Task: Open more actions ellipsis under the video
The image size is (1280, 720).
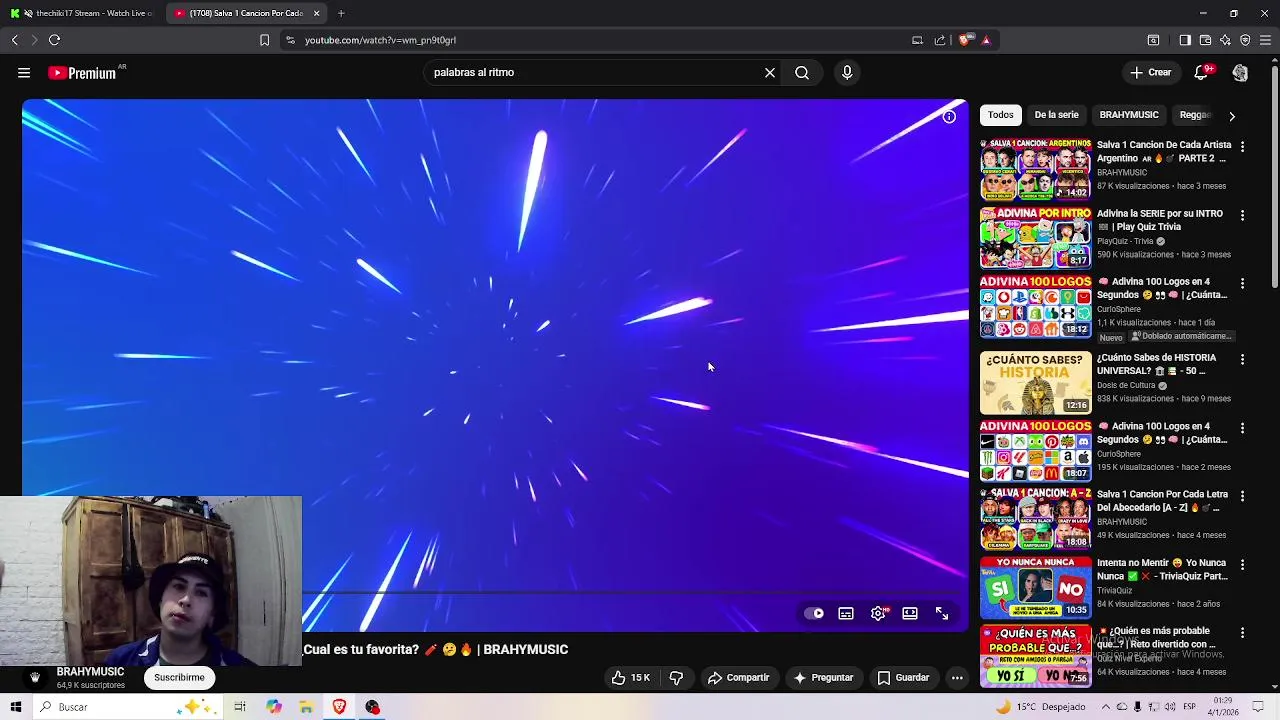Action: 957,677
